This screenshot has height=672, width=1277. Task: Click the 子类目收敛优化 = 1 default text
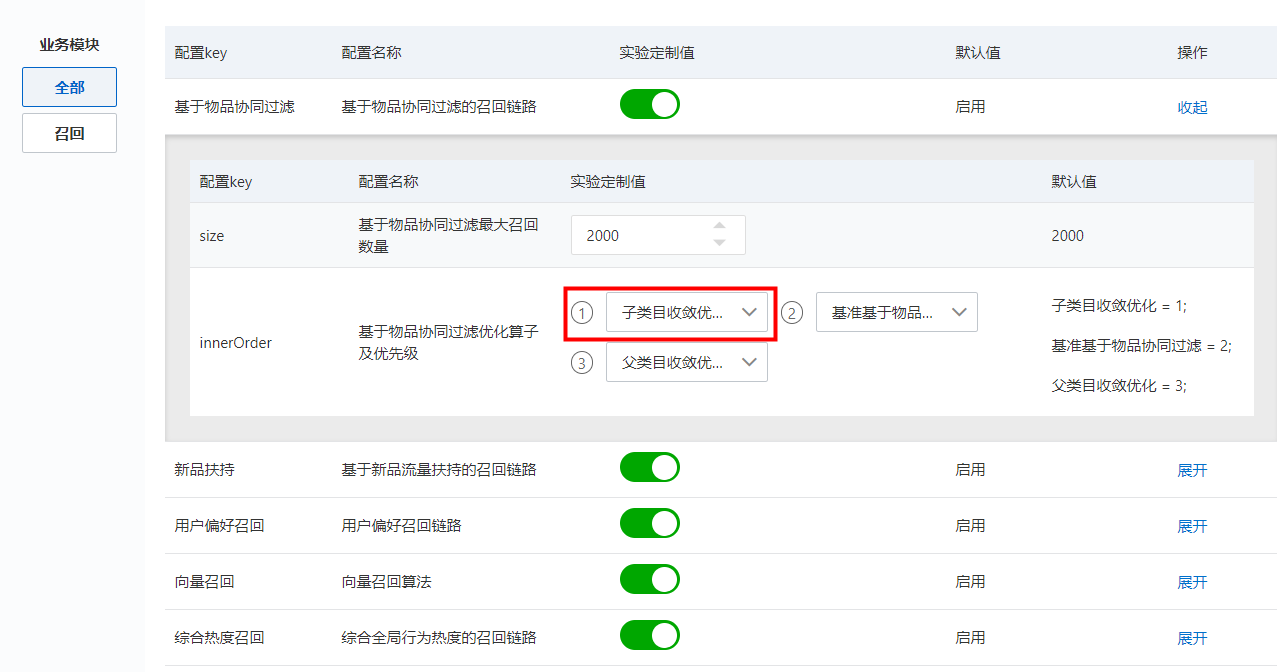click(1119, 305)
